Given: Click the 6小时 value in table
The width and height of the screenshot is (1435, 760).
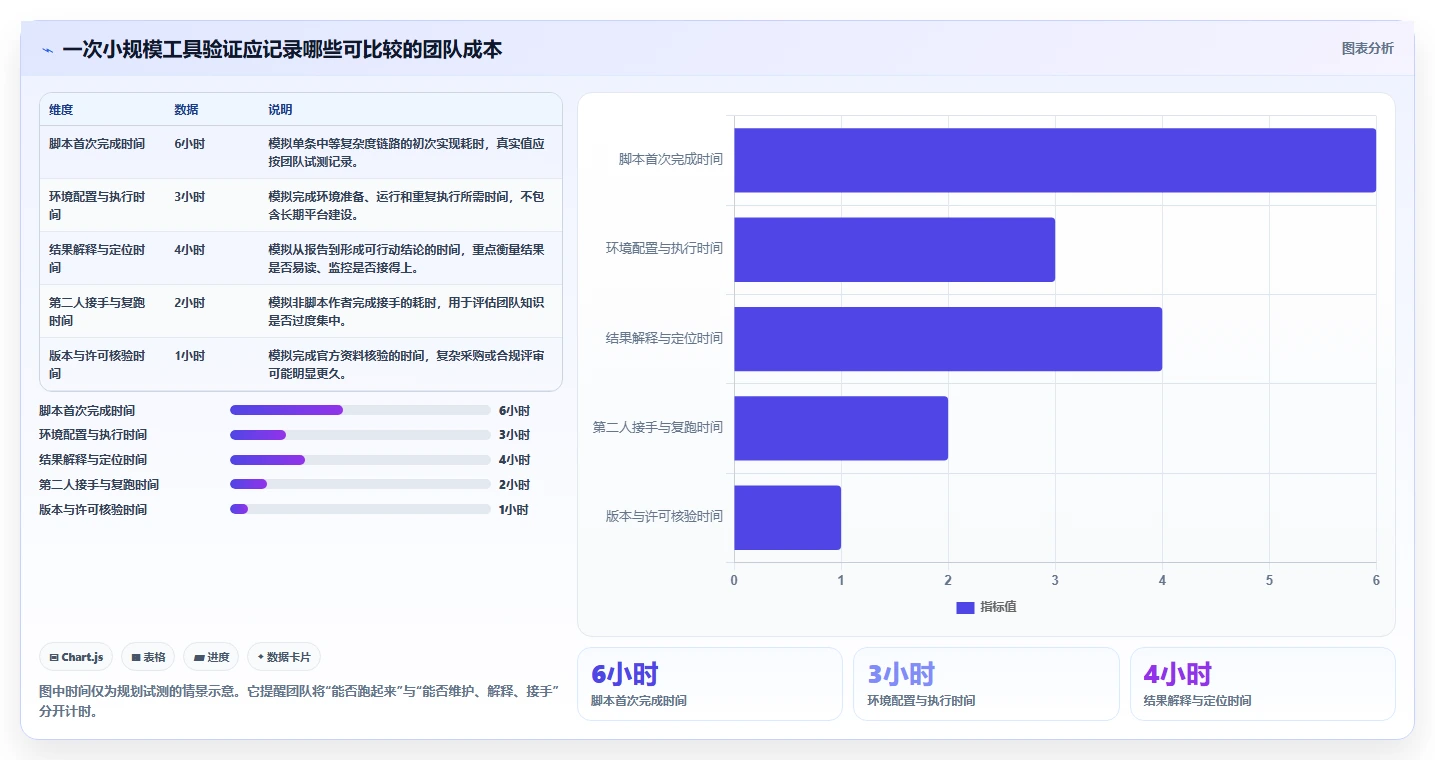Looking at the screenshot, I should 189,144.
